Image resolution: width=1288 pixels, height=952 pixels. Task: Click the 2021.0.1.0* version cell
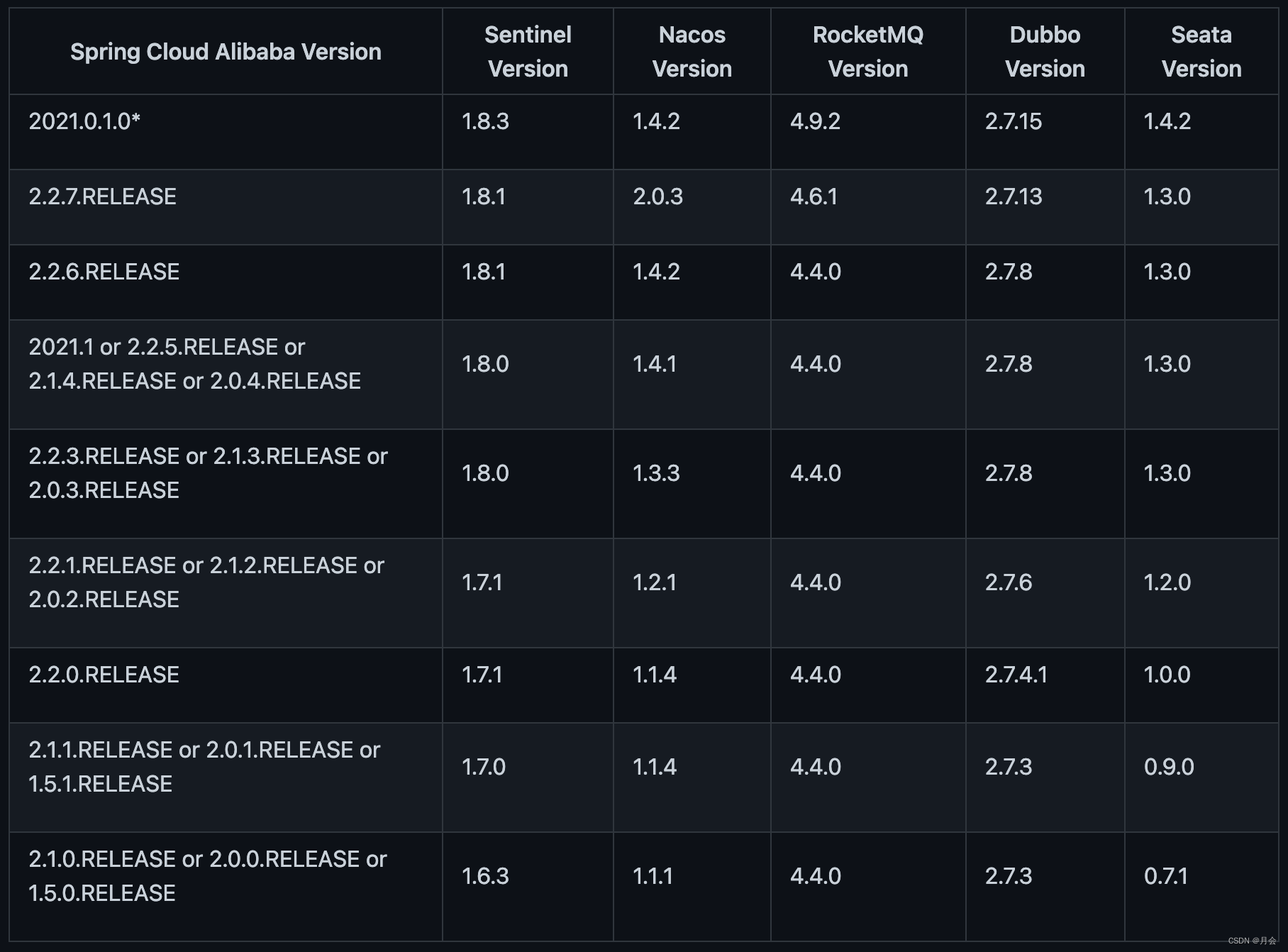coord(84,121)
